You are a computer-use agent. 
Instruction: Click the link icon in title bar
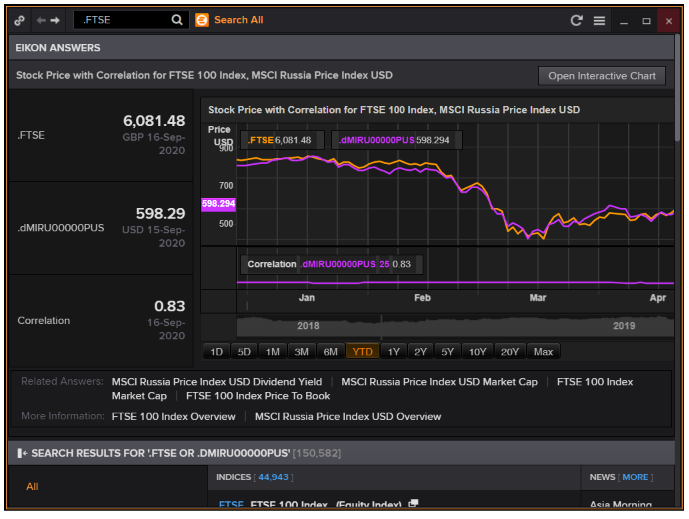pyautogui.click(x=20, y=20)
